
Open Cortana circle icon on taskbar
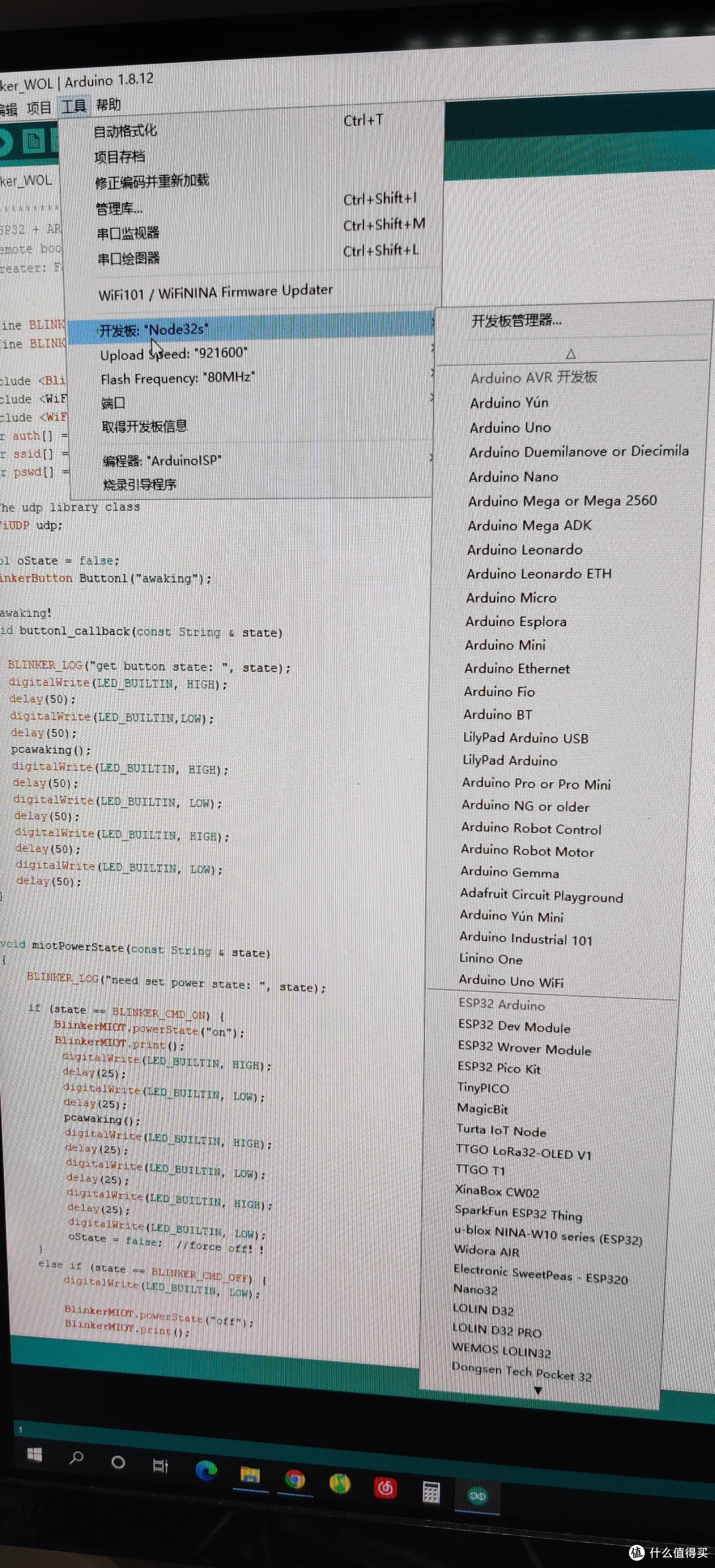(119, 1461)
